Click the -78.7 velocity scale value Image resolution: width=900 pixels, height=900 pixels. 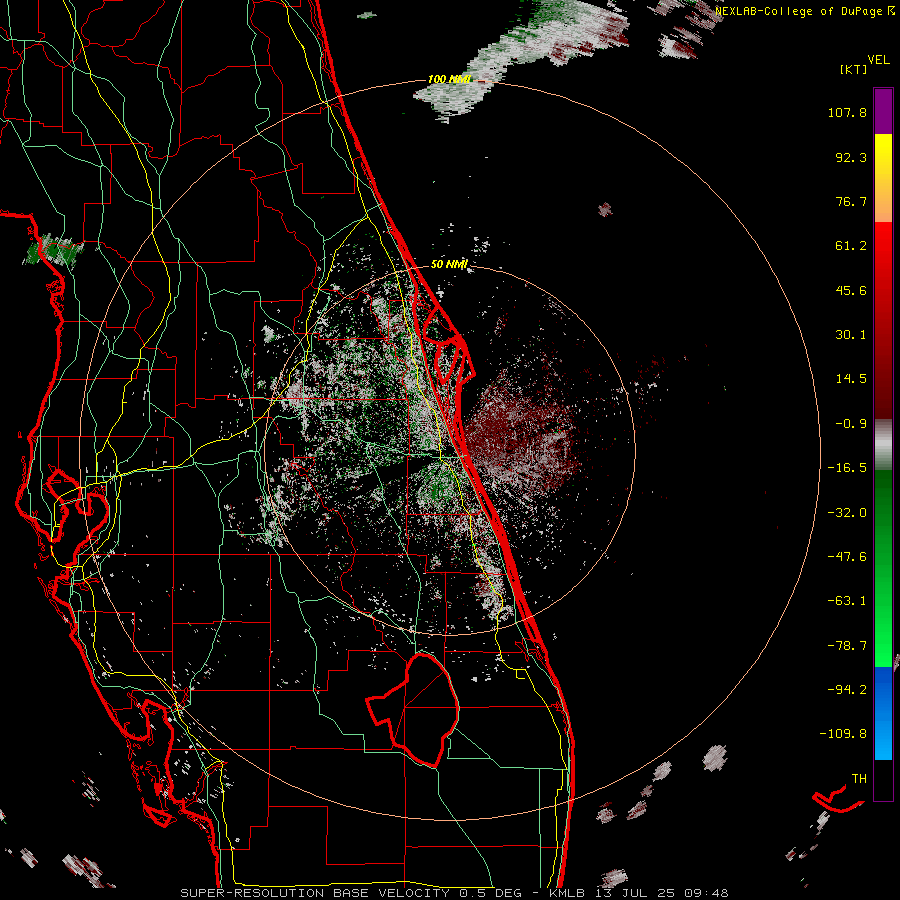point(847,646)
